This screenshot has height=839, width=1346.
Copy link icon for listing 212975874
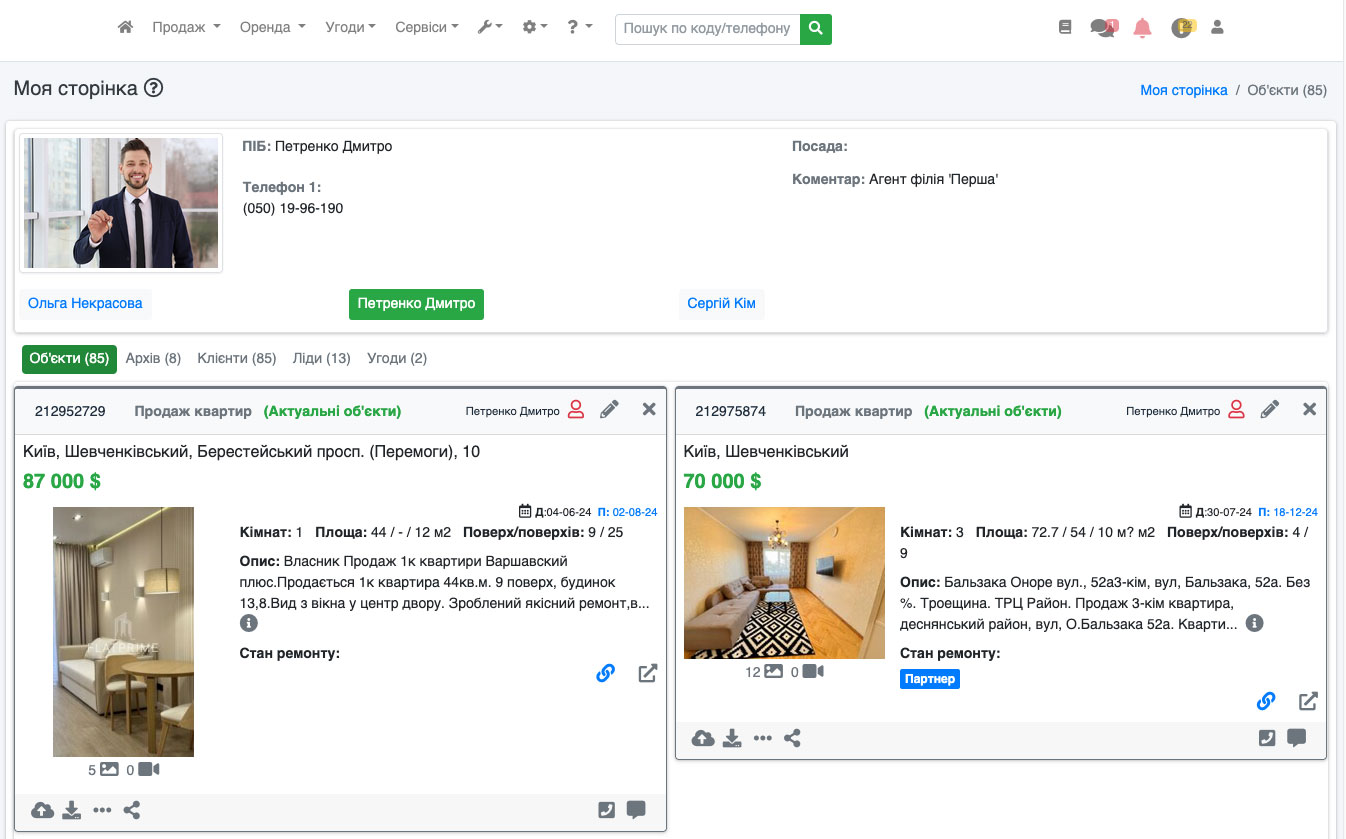[1266, 701]
